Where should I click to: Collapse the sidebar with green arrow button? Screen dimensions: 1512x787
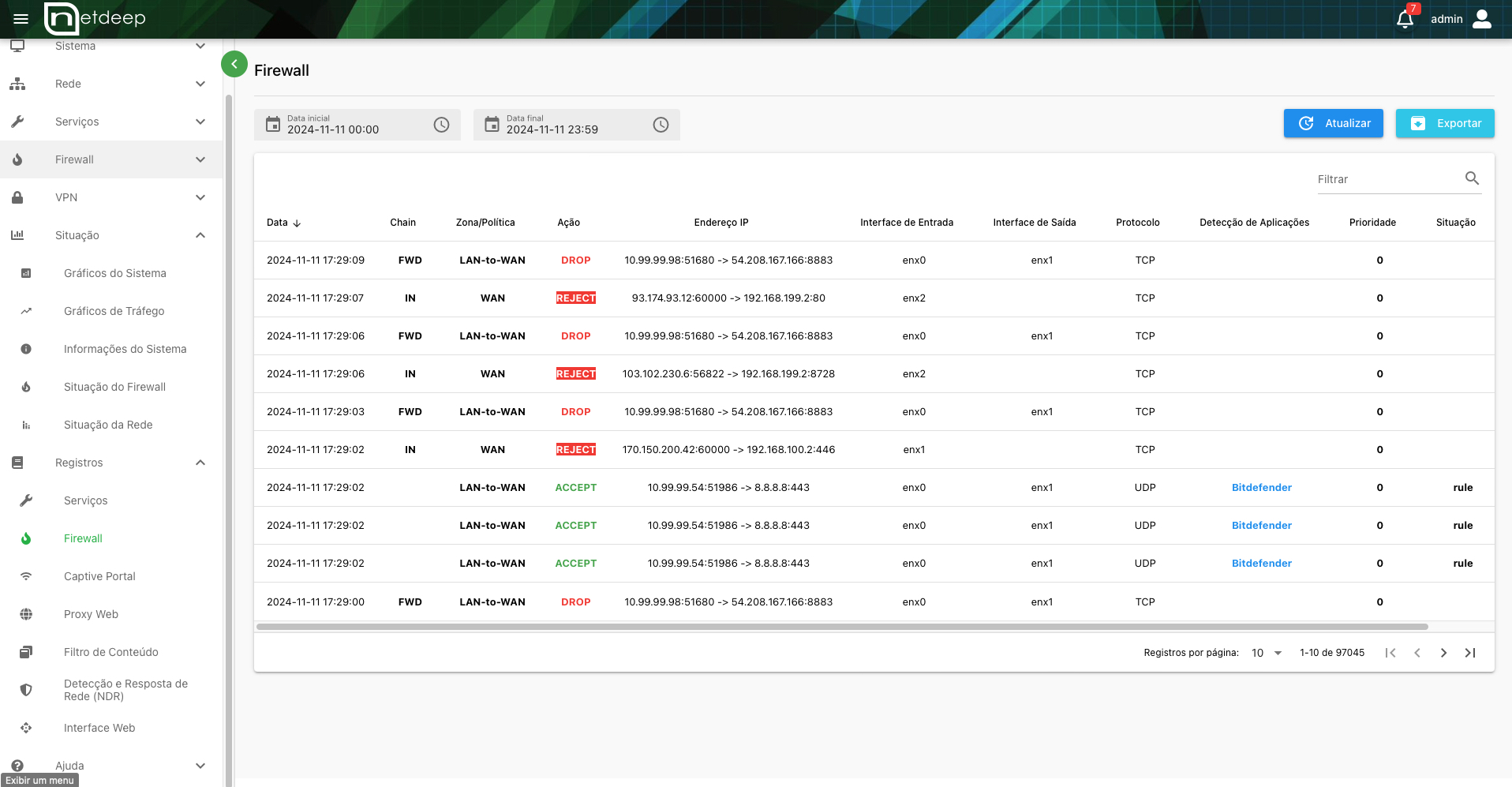pos(234,64)
